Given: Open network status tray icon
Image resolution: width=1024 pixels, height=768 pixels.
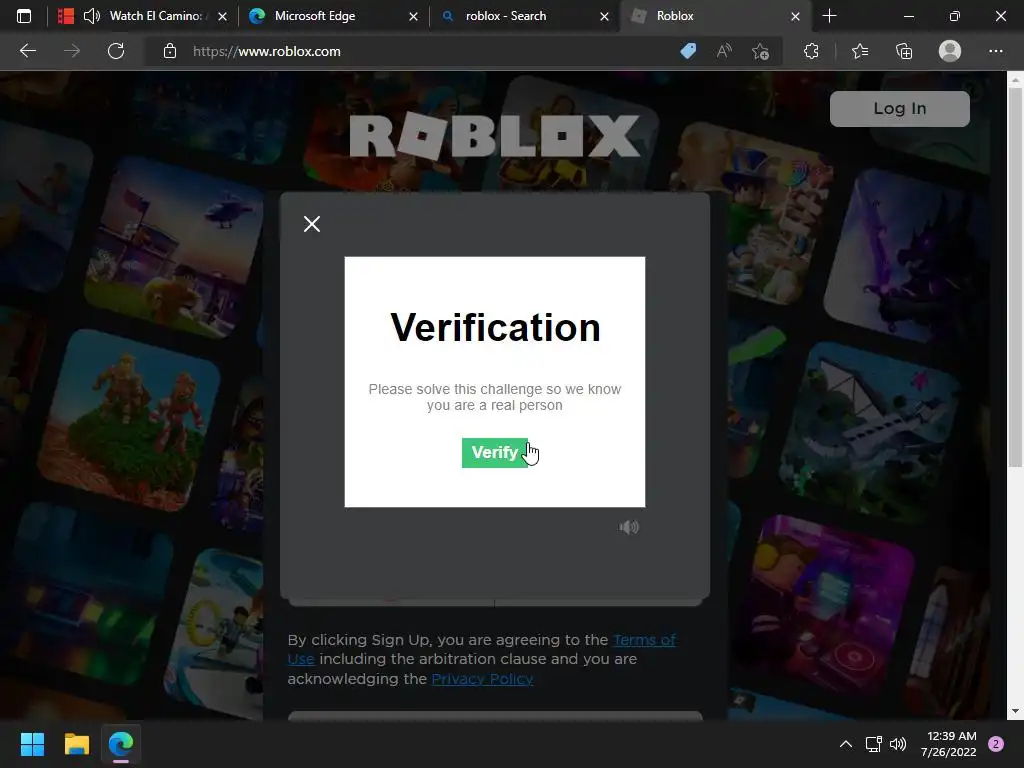Looking at the screenshot, I should click(873, 744).
